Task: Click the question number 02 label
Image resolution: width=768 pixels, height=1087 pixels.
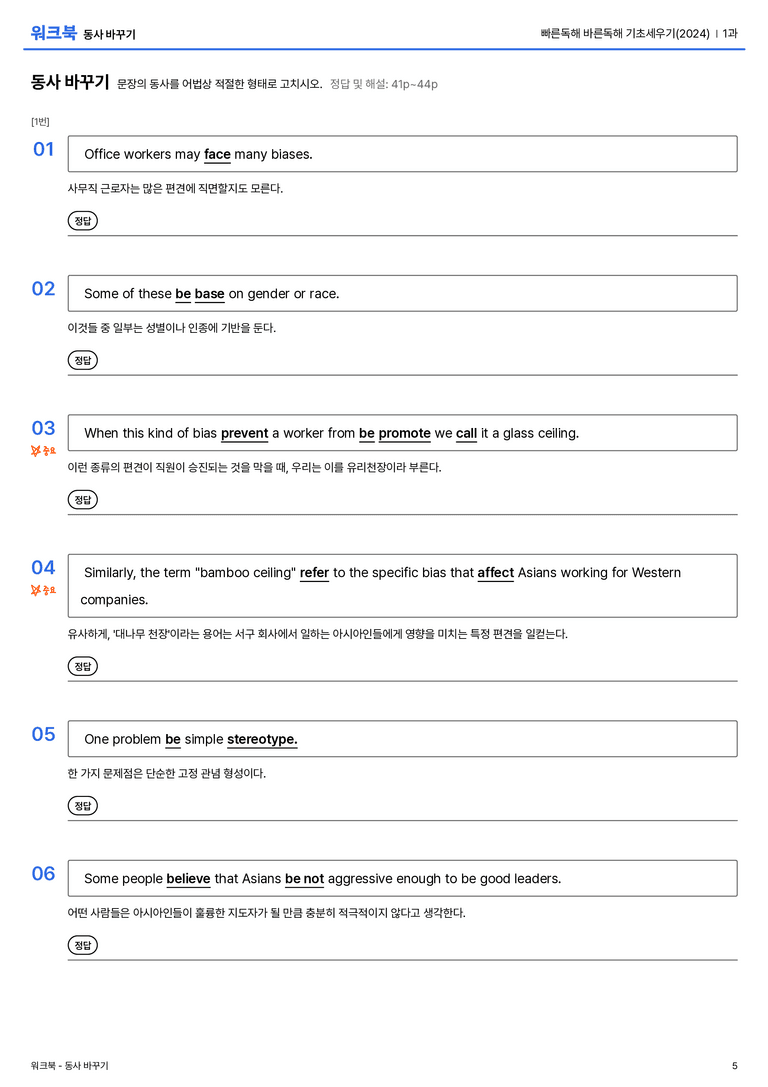Action: coord(43,288)
